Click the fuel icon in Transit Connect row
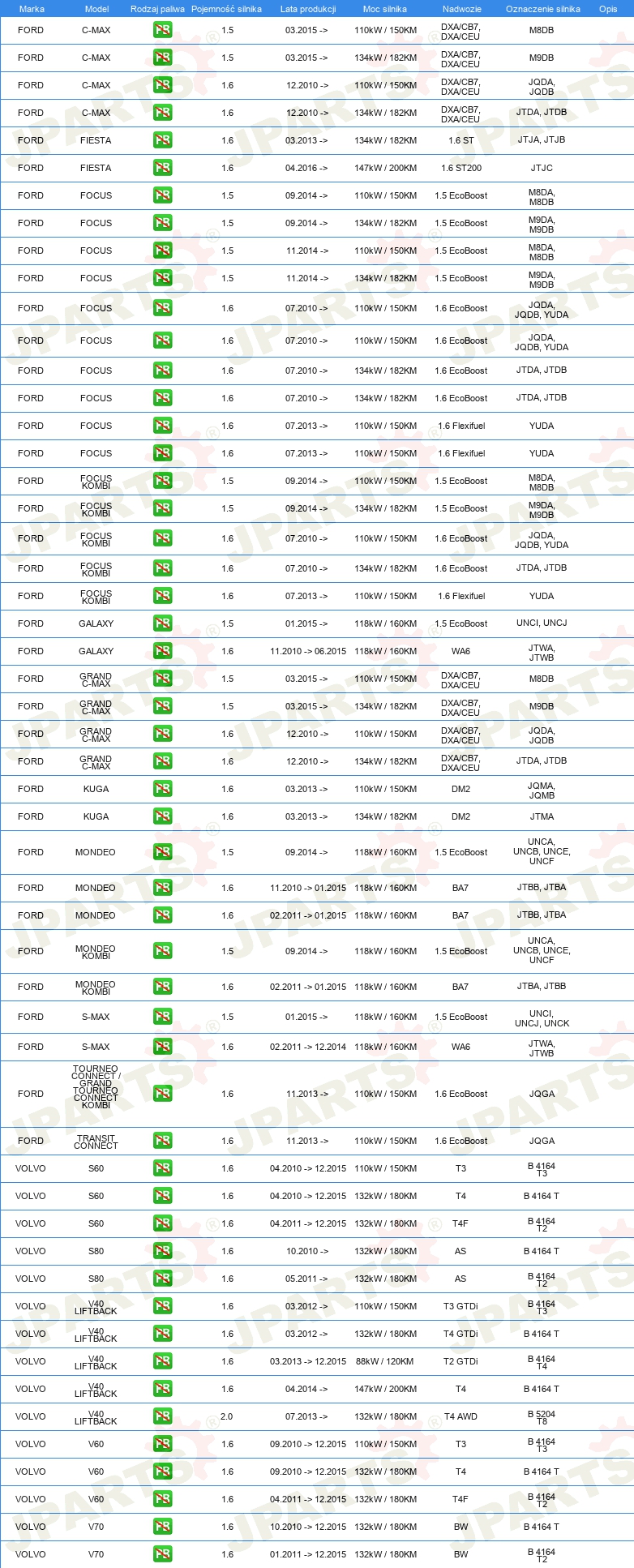Image resolution: width=634 pixels, height=1568 pixels. point(162,1141)
